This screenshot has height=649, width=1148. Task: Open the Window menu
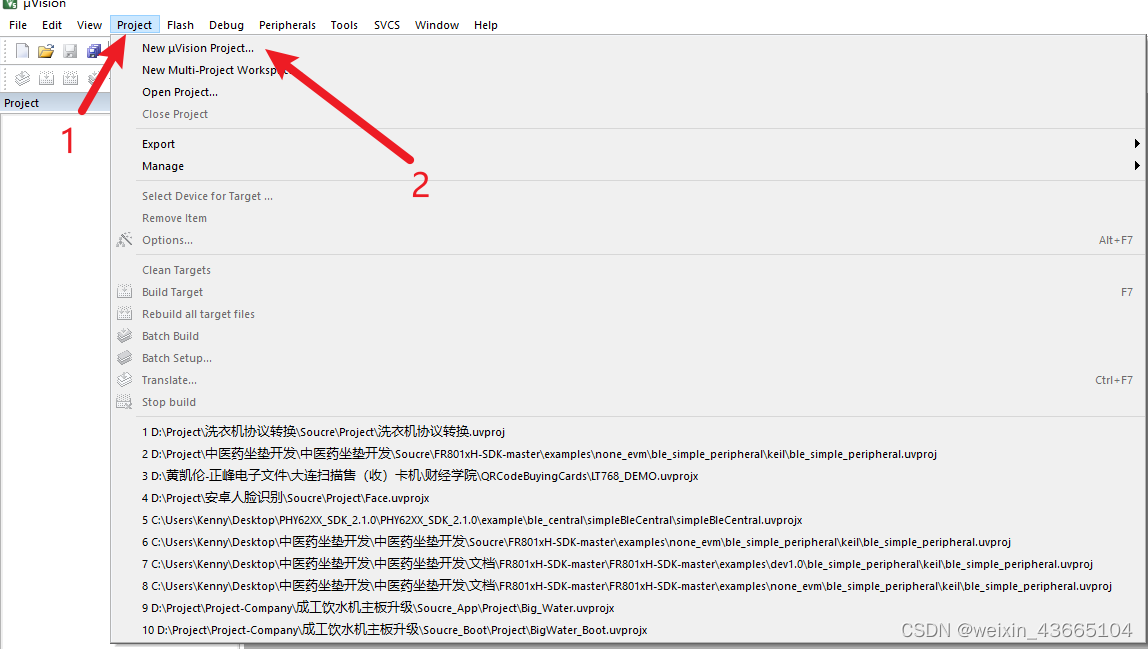click(x=436, y=25)
